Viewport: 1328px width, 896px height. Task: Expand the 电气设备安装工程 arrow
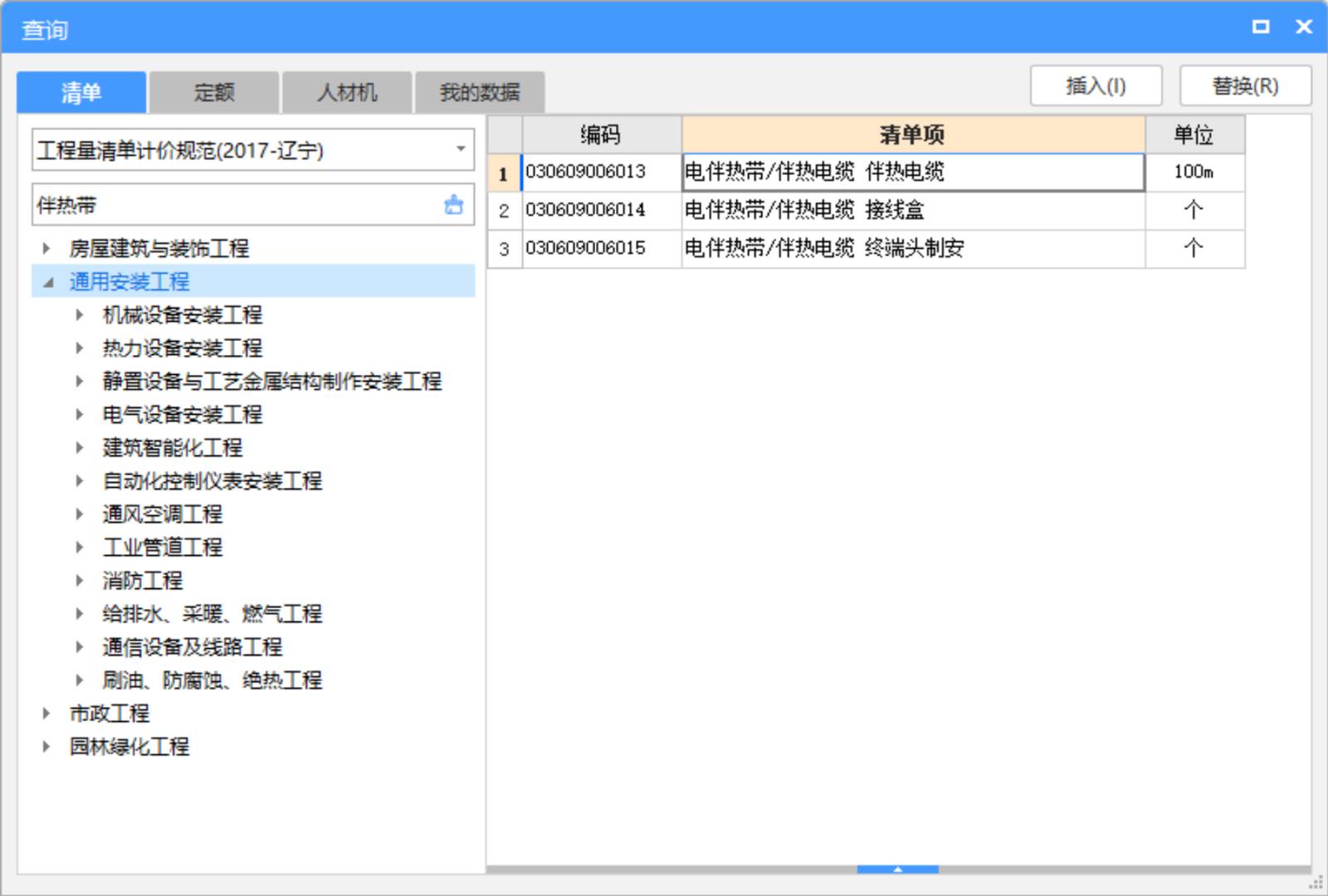click(80, 414)
